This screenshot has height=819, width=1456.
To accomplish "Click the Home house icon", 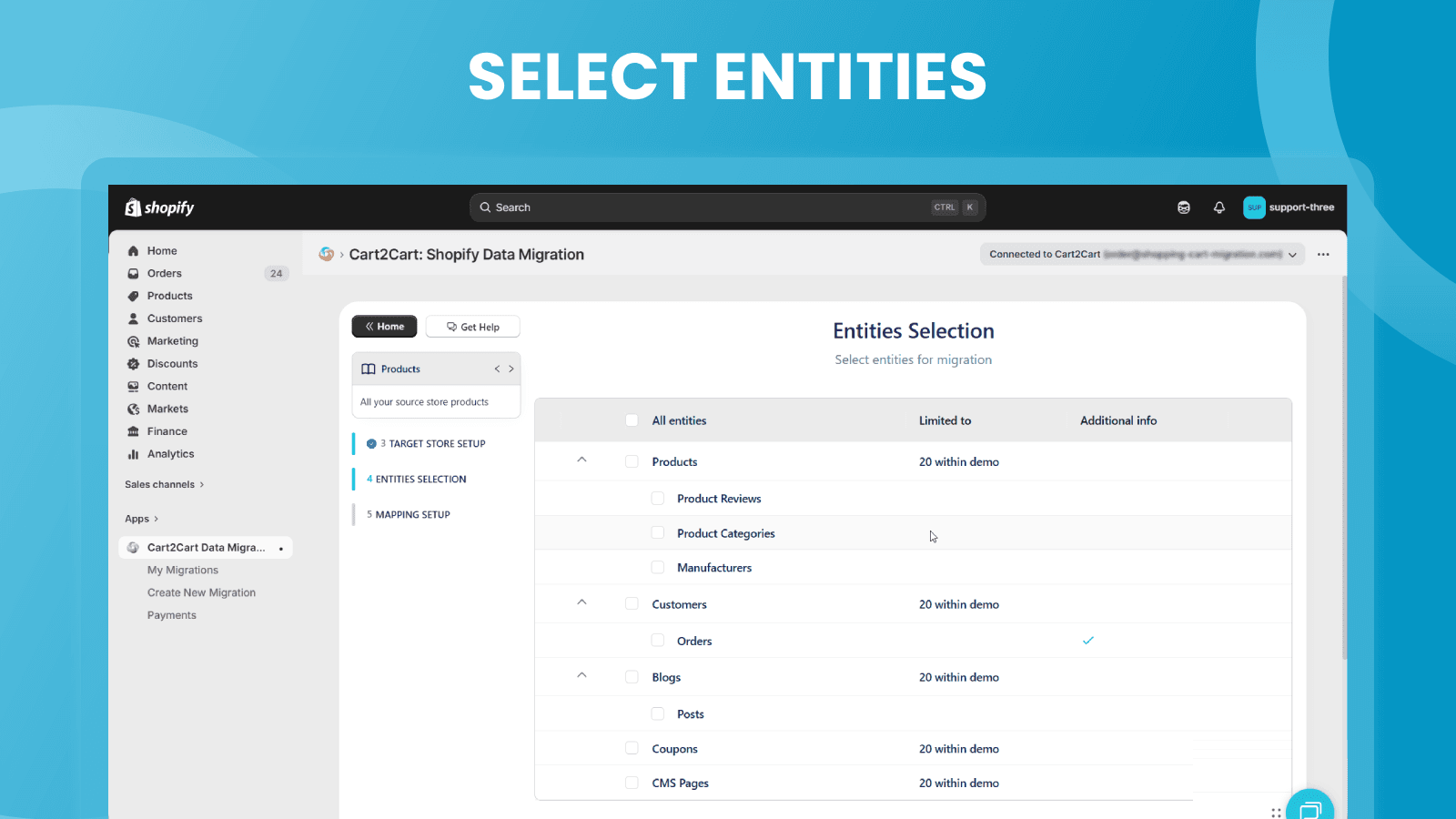I will 133,250.
